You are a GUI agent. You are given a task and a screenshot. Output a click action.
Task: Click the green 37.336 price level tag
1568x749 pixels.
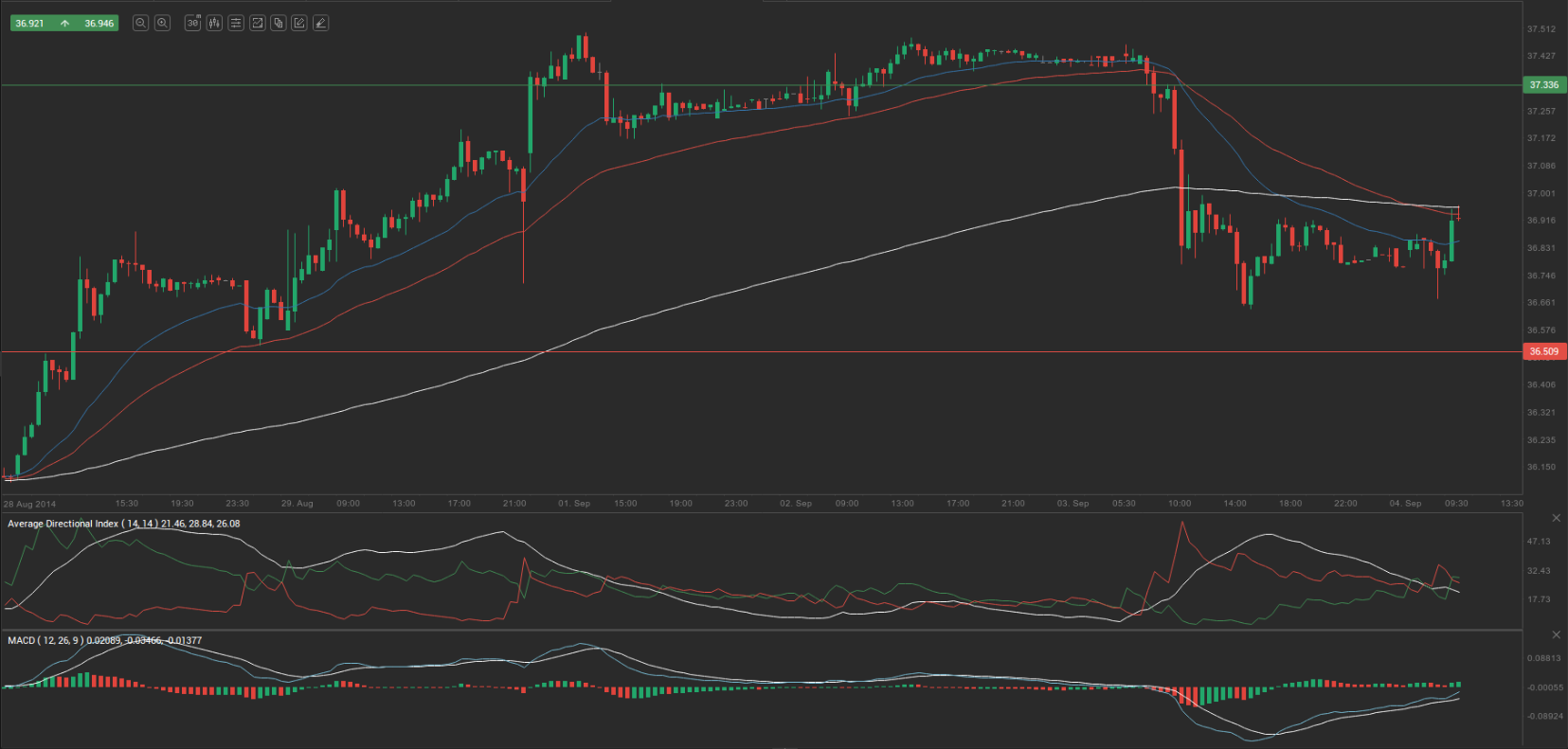[x=1543, y=85]
